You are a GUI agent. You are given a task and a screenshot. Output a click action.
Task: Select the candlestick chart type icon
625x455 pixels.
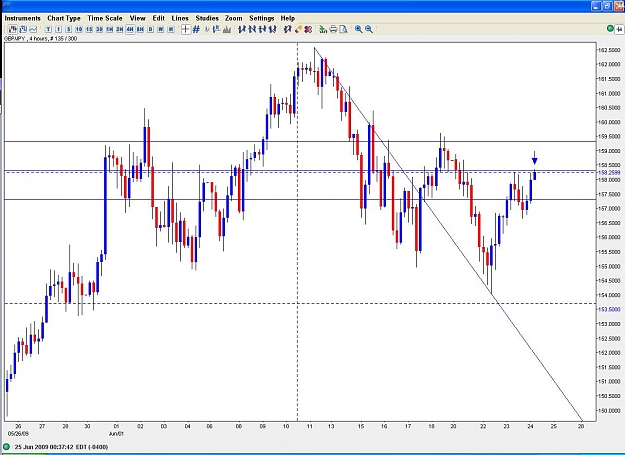click(13, 29)
